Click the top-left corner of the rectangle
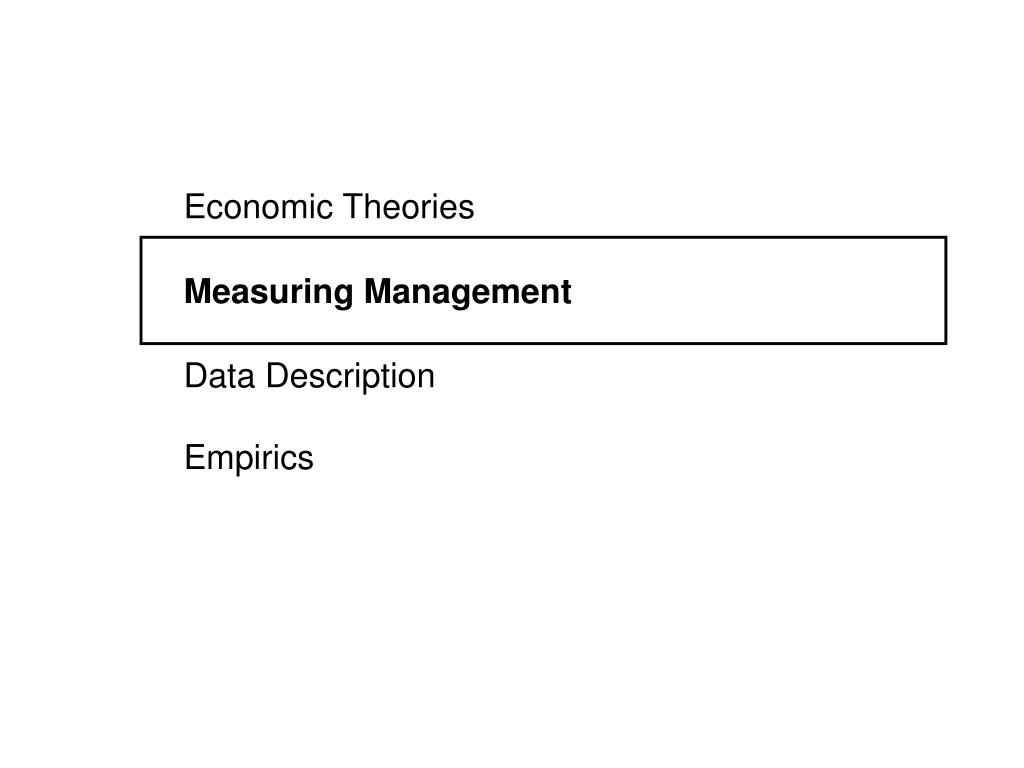 (141, 238)
